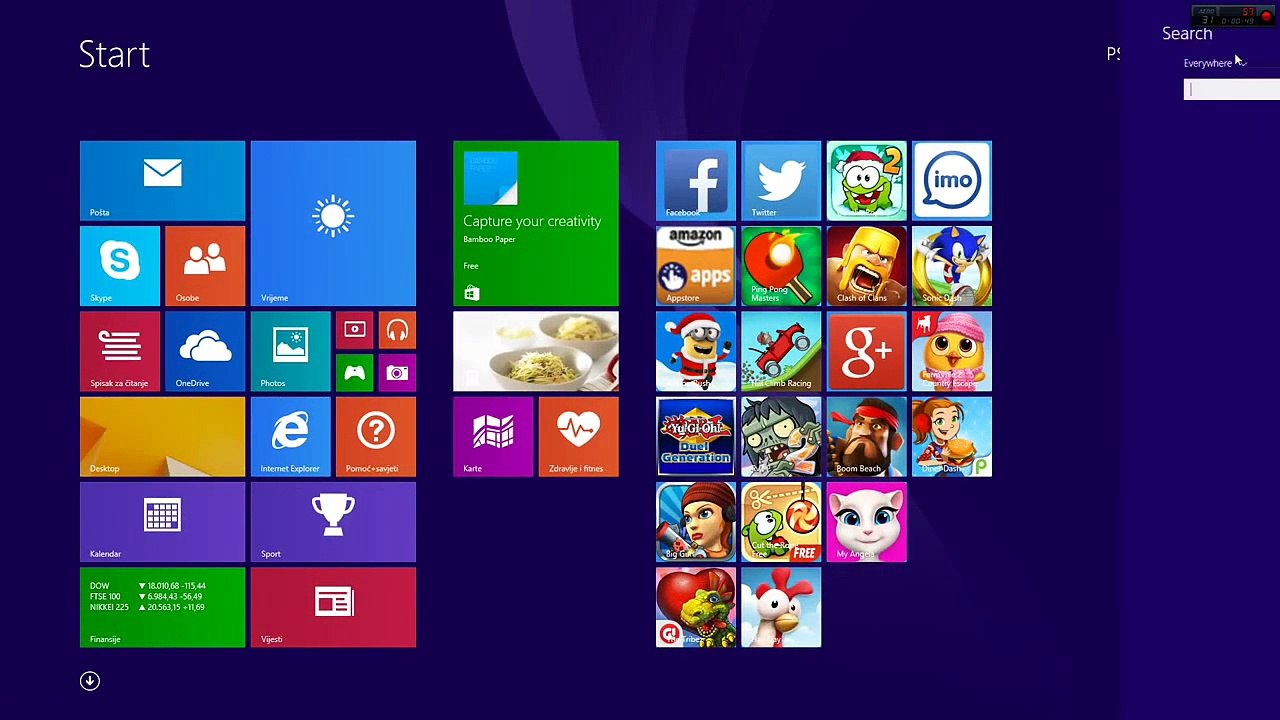This screenshot has height=720, width=1280.
Task: Open the Vrijeme weather tile
Action: tap(333, 223)
